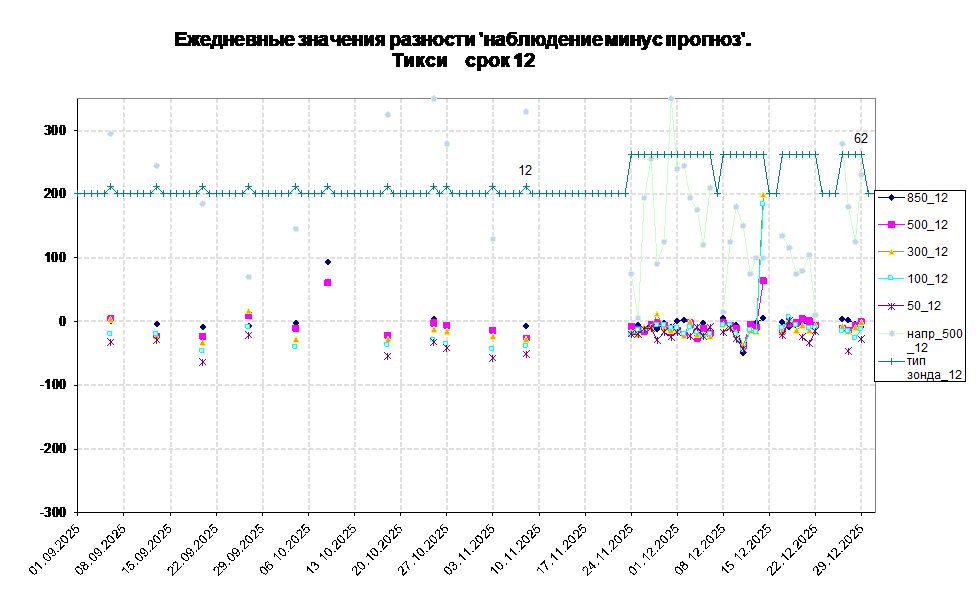Screen dimensions: 976x599
Task: Select the 50_12 legend text
Action: [x=924, y=306]
